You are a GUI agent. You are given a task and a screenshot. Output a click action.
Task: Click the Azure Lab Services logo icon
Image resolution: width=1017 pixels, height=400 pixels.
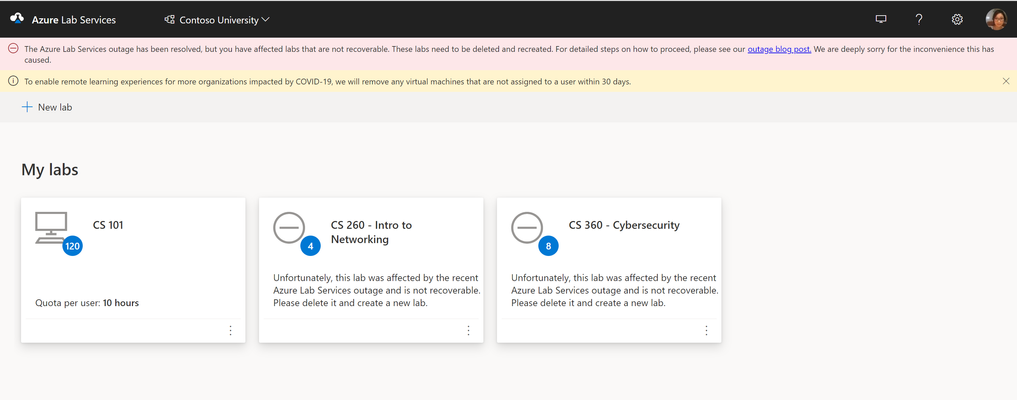(x=17, y=19)
